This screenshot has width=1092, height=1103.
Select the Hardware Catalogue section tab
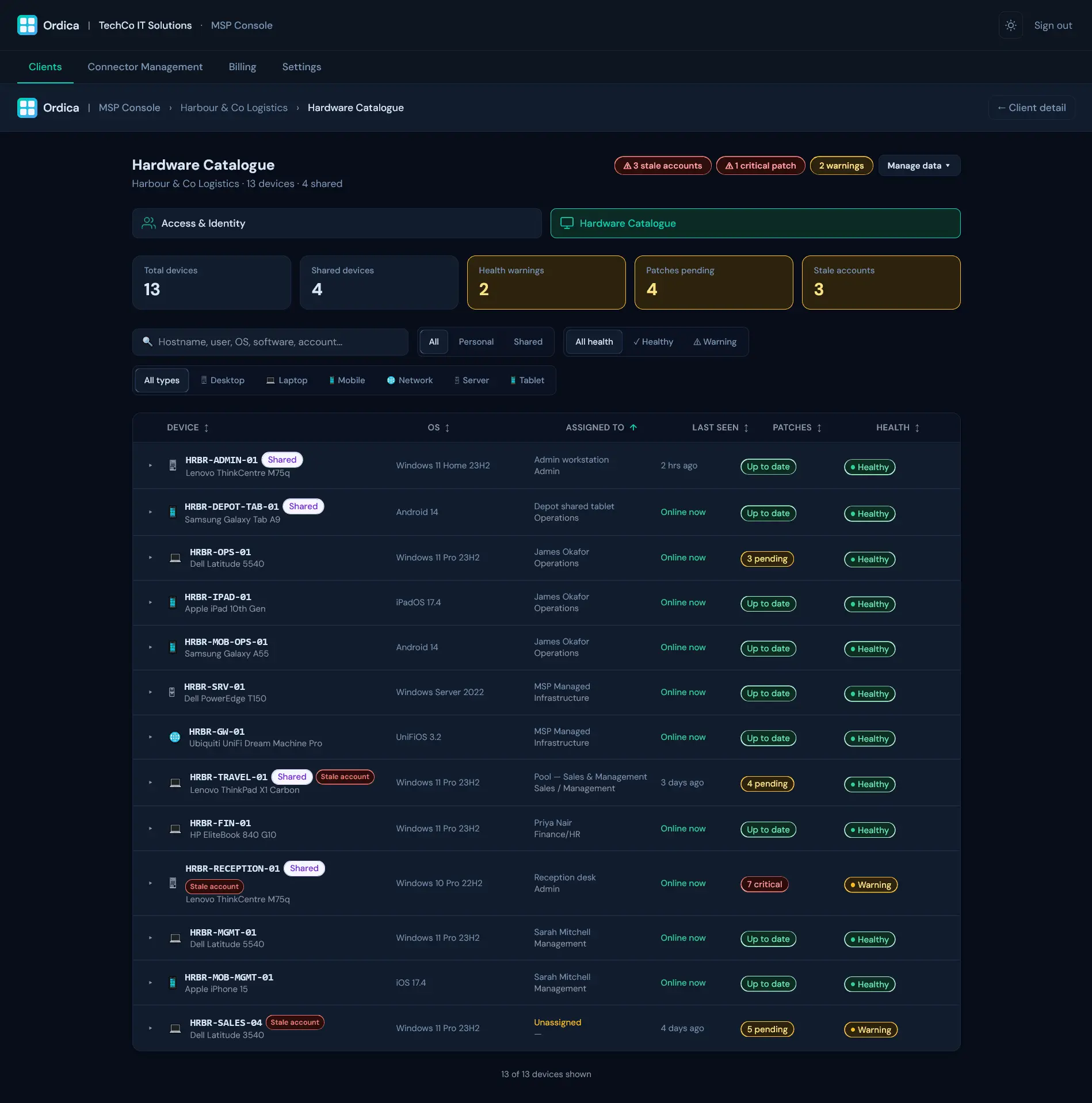click(755, 223)
